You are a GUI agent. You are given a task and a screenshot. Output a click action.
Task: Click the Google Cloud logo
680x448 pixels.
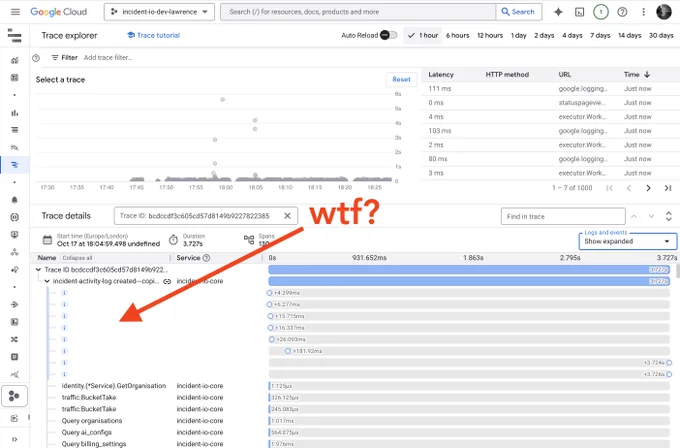59,12
